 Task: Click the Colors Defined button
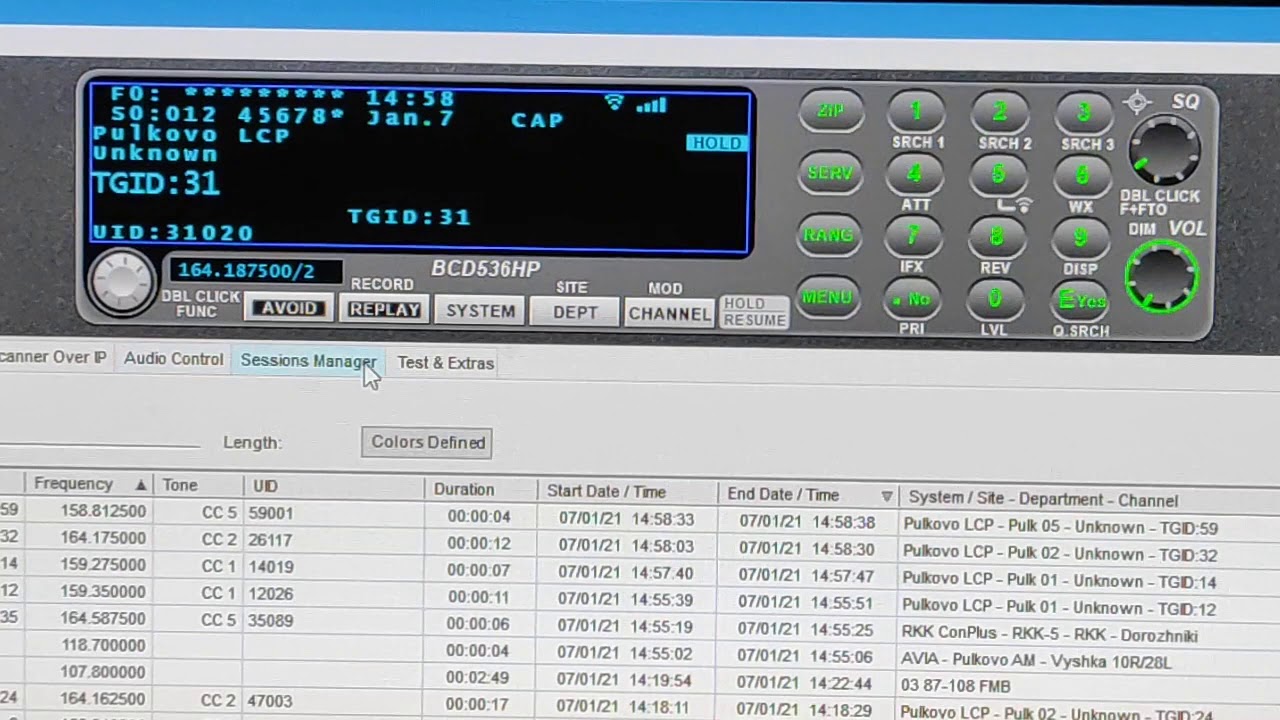pyautogui.click(x=427, y=442)
